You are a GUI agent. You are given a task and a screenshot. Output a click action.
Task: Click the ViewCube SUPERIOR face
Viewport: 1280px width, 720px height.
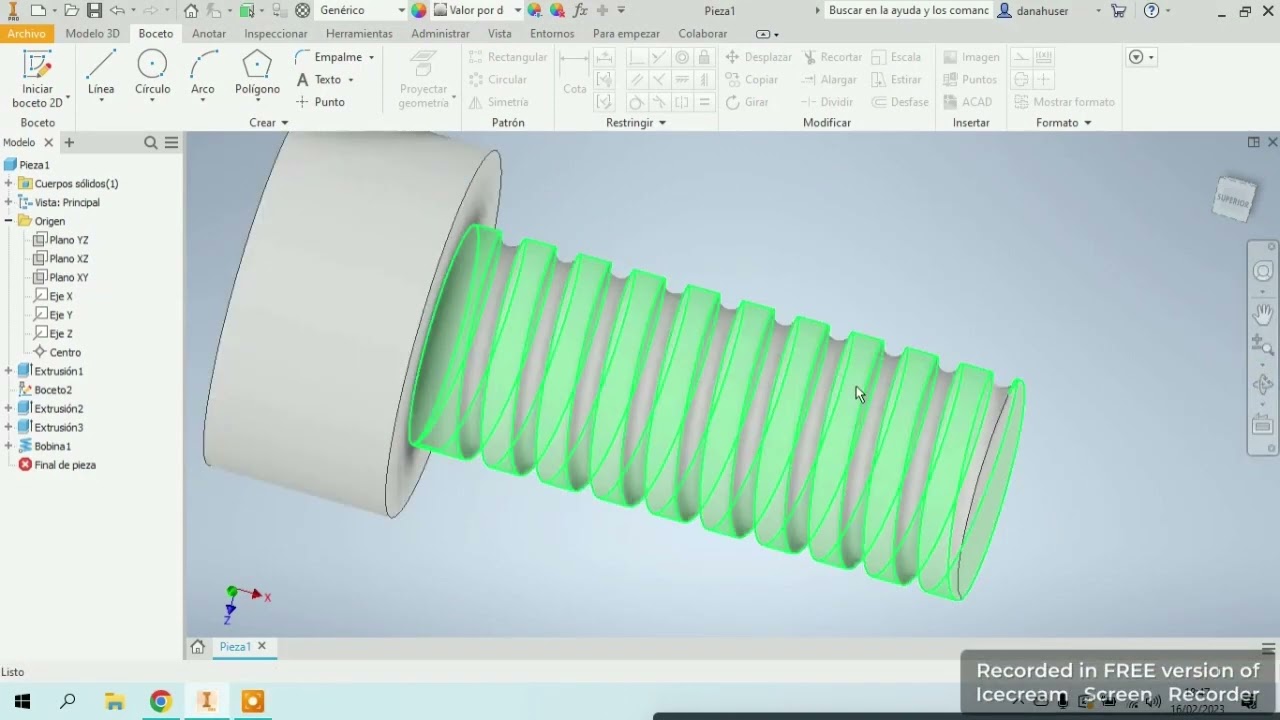pyautogui.click(x=1234, y=199)
